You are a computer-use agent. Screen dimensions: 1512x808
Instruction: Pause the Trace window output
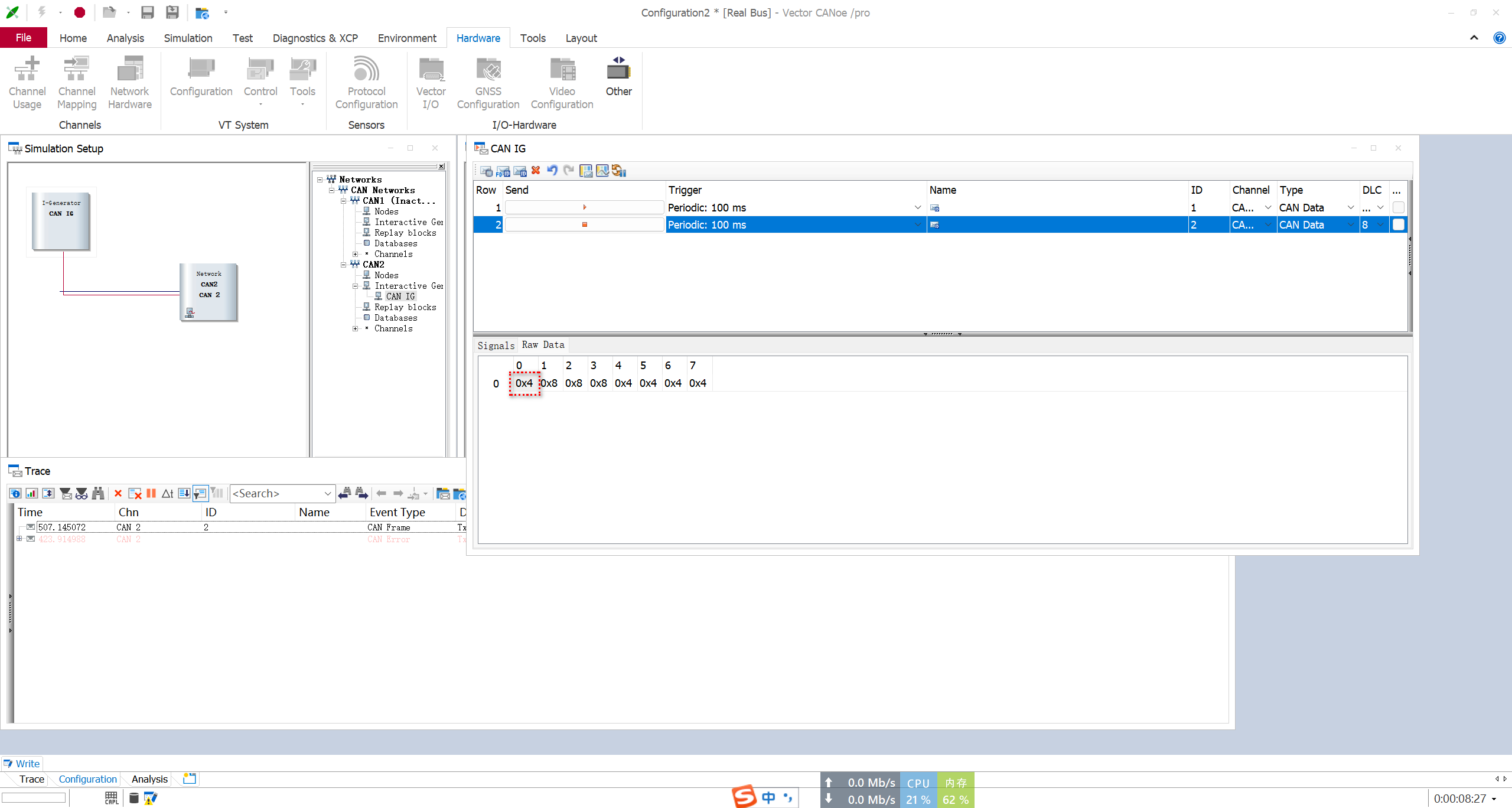[151, 493]
